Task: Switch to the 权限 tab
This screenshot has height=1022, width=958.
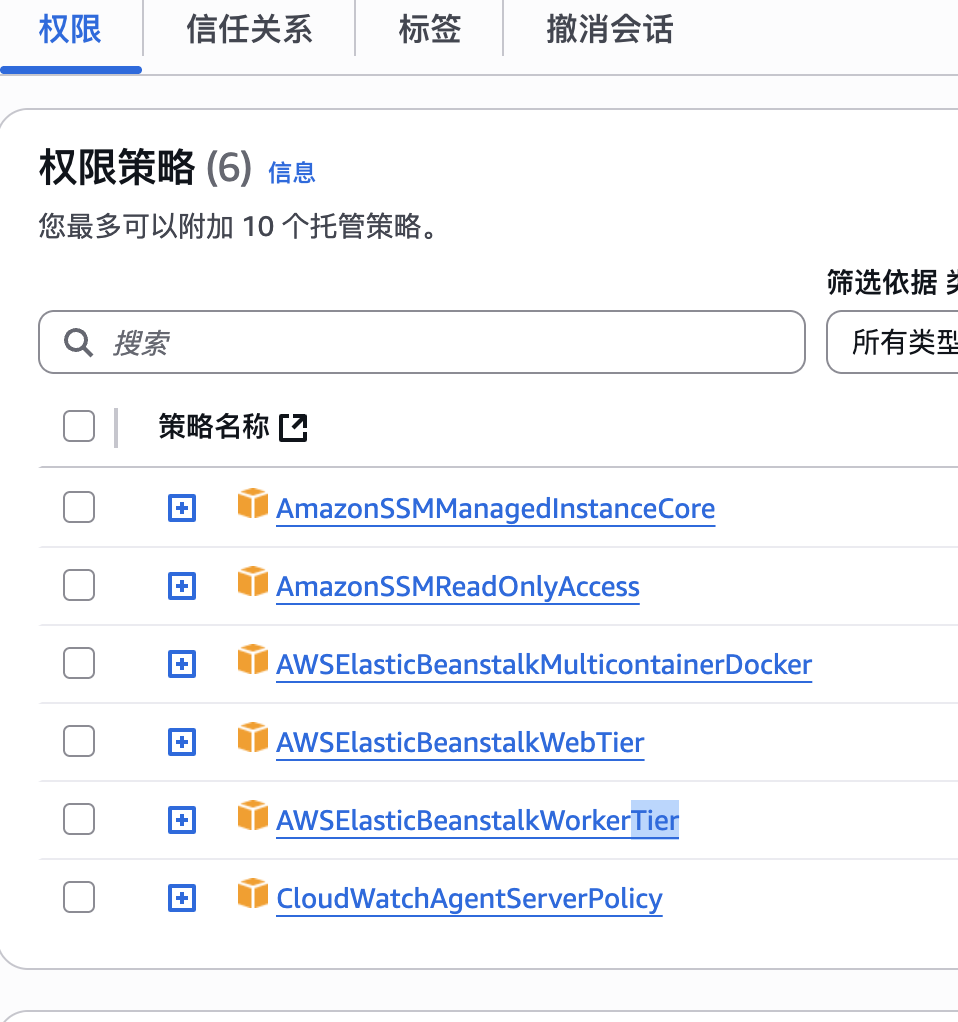Action: click(x=70, y=30)
